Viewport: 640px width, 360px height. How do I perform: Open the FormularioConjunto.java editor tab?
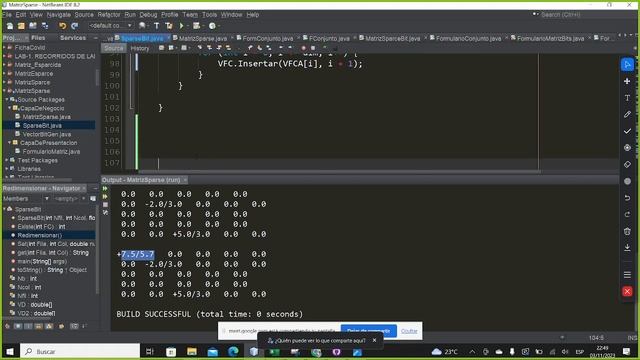coord(468,38)
